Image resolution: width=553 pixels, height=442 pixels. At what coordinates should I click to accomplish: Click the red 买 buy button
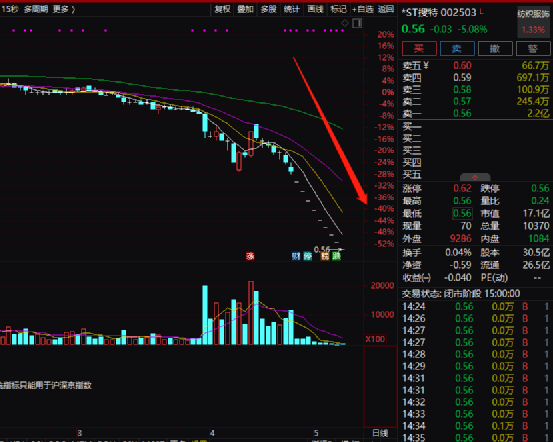click(x=419, y=48)
